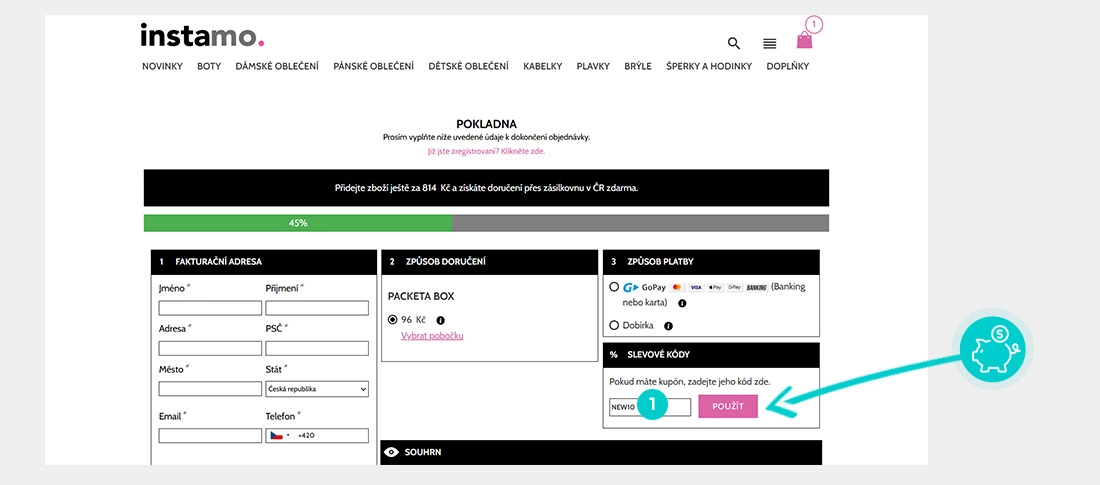Open BRÝLE category
Viewport: 1100px width, 485px height.
coord(638,67)
